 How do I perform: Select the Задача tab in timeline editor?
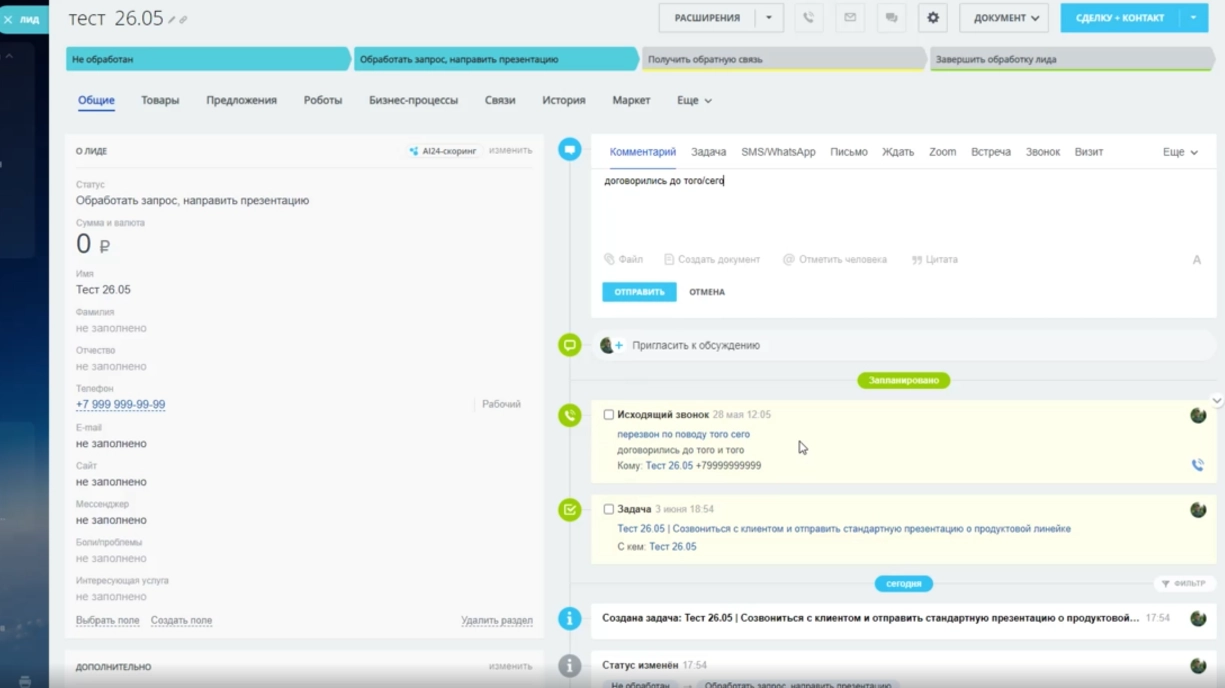coord(708,152)
